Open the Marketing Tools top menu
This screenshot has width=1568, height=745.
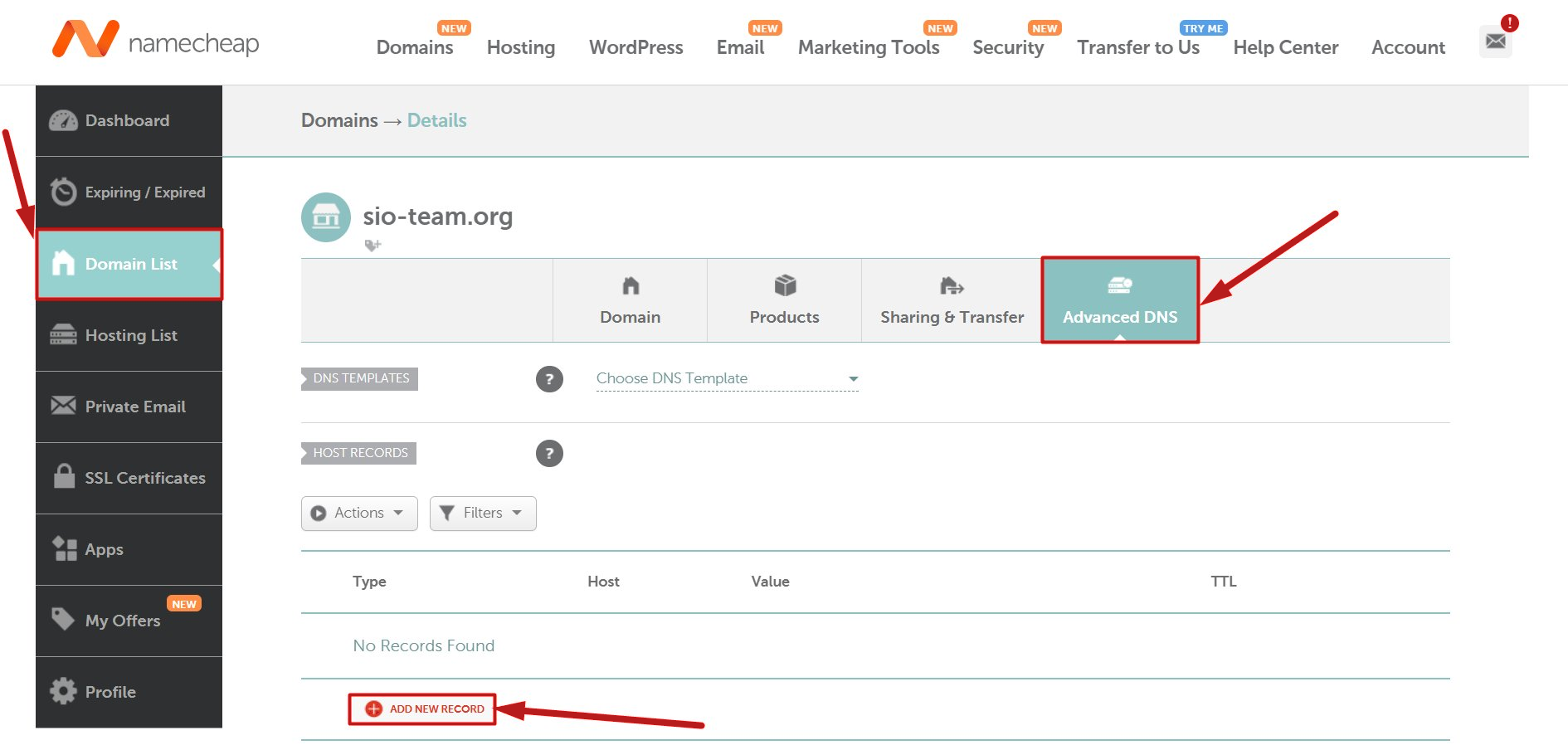869,47
